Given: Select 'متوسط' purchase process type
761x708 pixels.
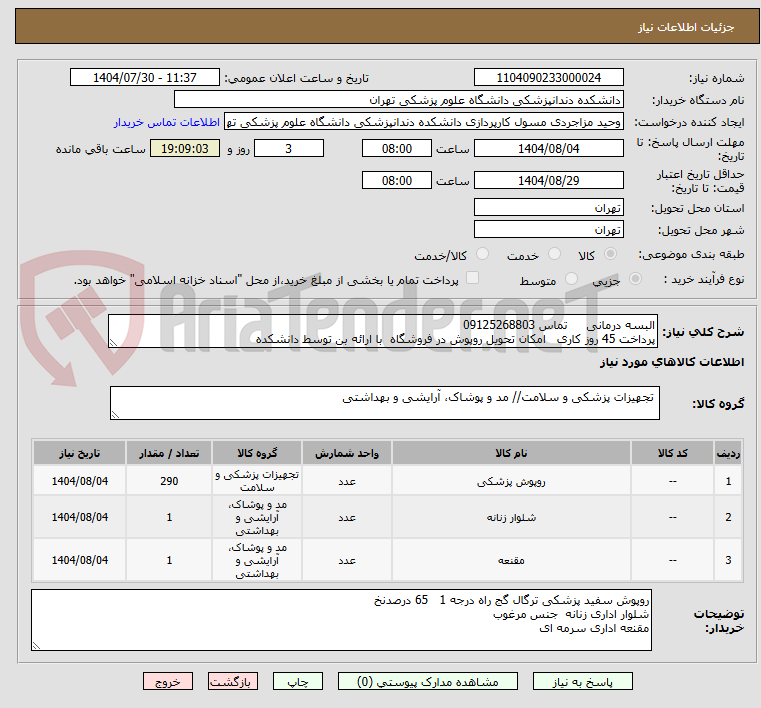Looking at the screenshot, I should 572,280.
